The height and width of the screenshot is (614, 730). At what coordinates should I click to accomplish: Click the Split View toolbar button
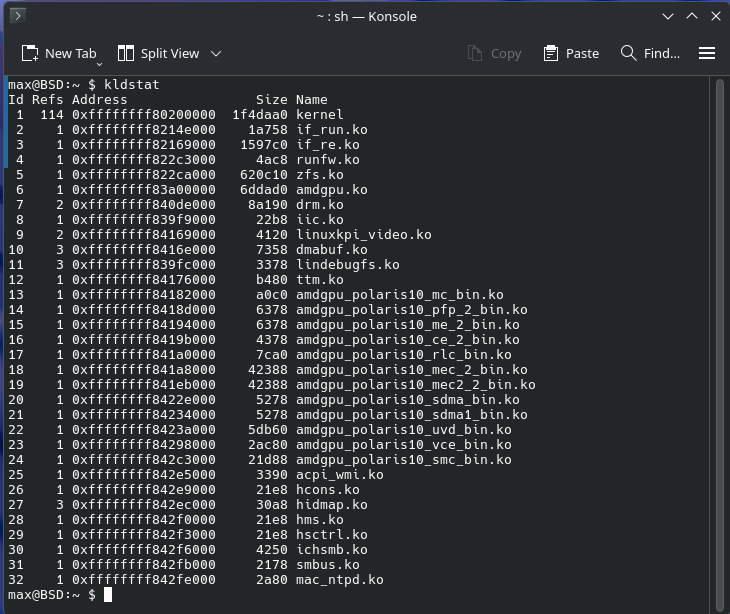click(x=158, y=53)
